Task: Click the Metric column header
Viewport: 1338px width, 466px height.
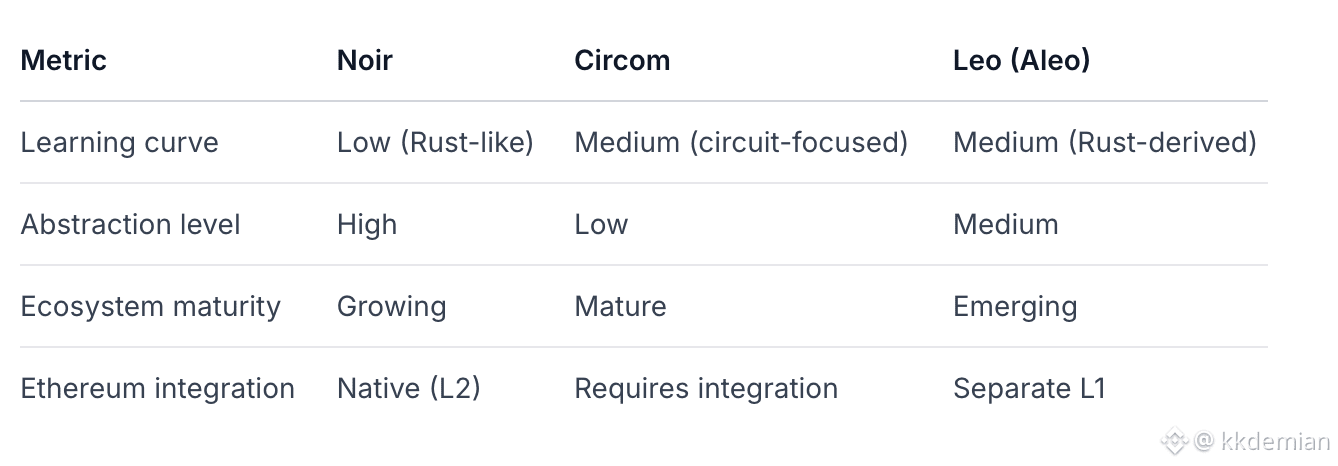Action: point(63,60)
